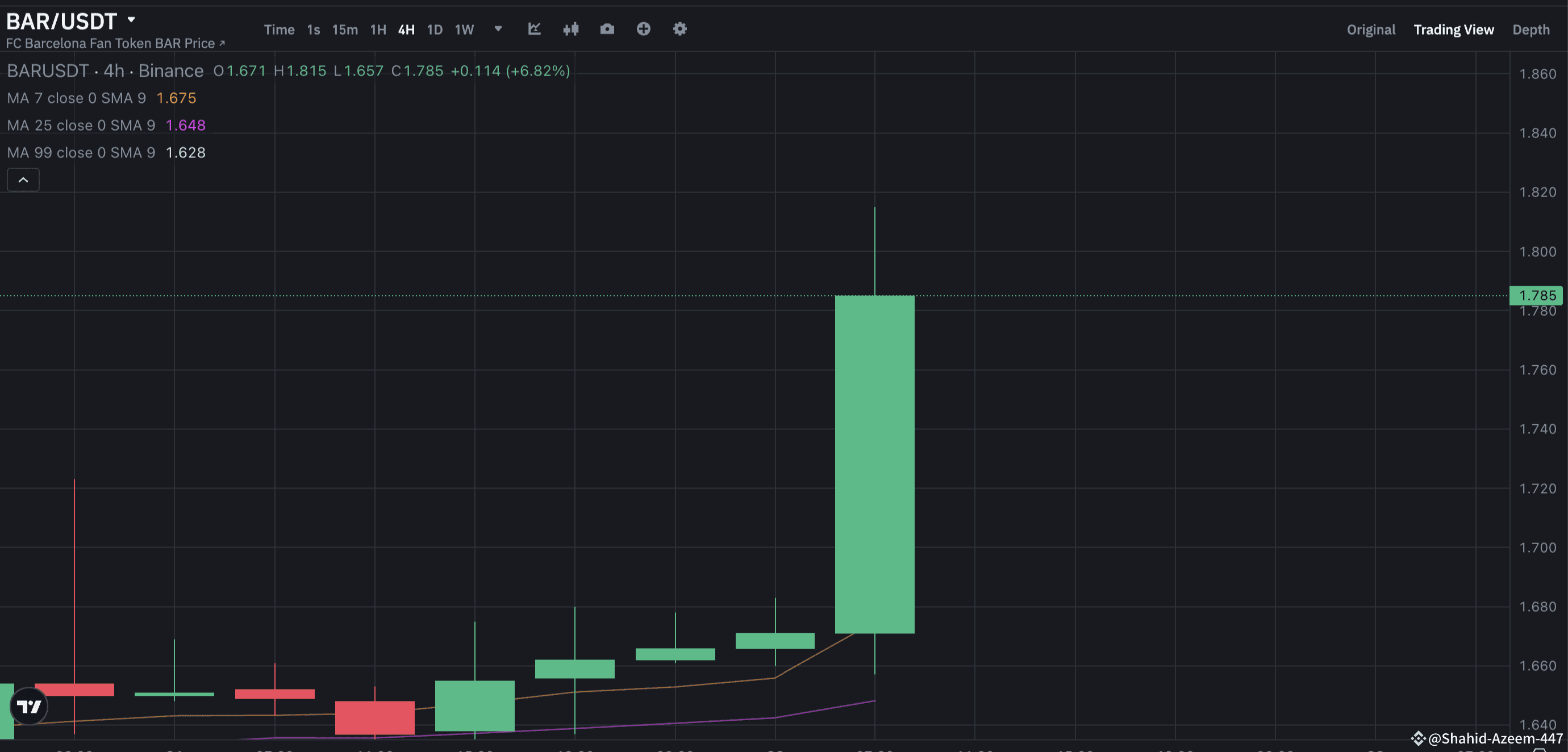Open the technical indicators chart icon
Image resolution: width=1568 pixels, height=752 pixels.
click(x=534, y=28)
